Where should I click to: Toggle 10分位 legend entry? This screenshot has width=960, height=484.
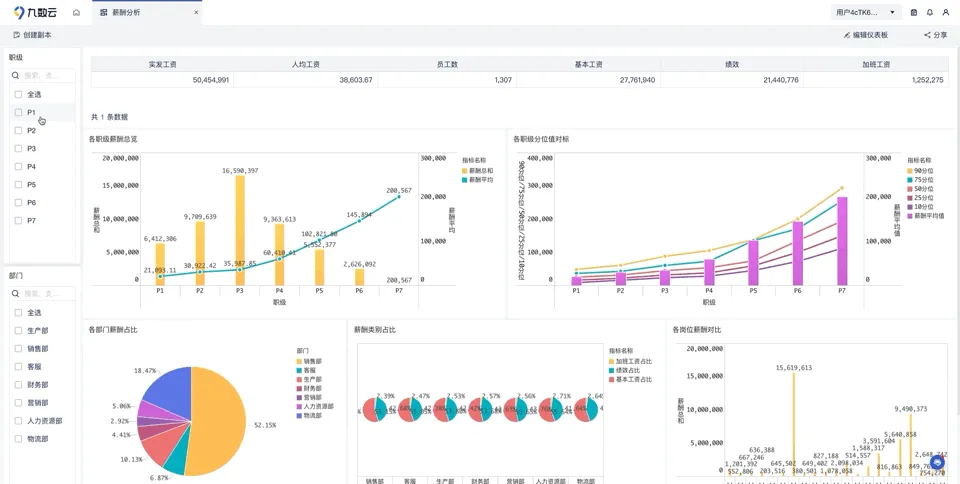coord(920,207)
